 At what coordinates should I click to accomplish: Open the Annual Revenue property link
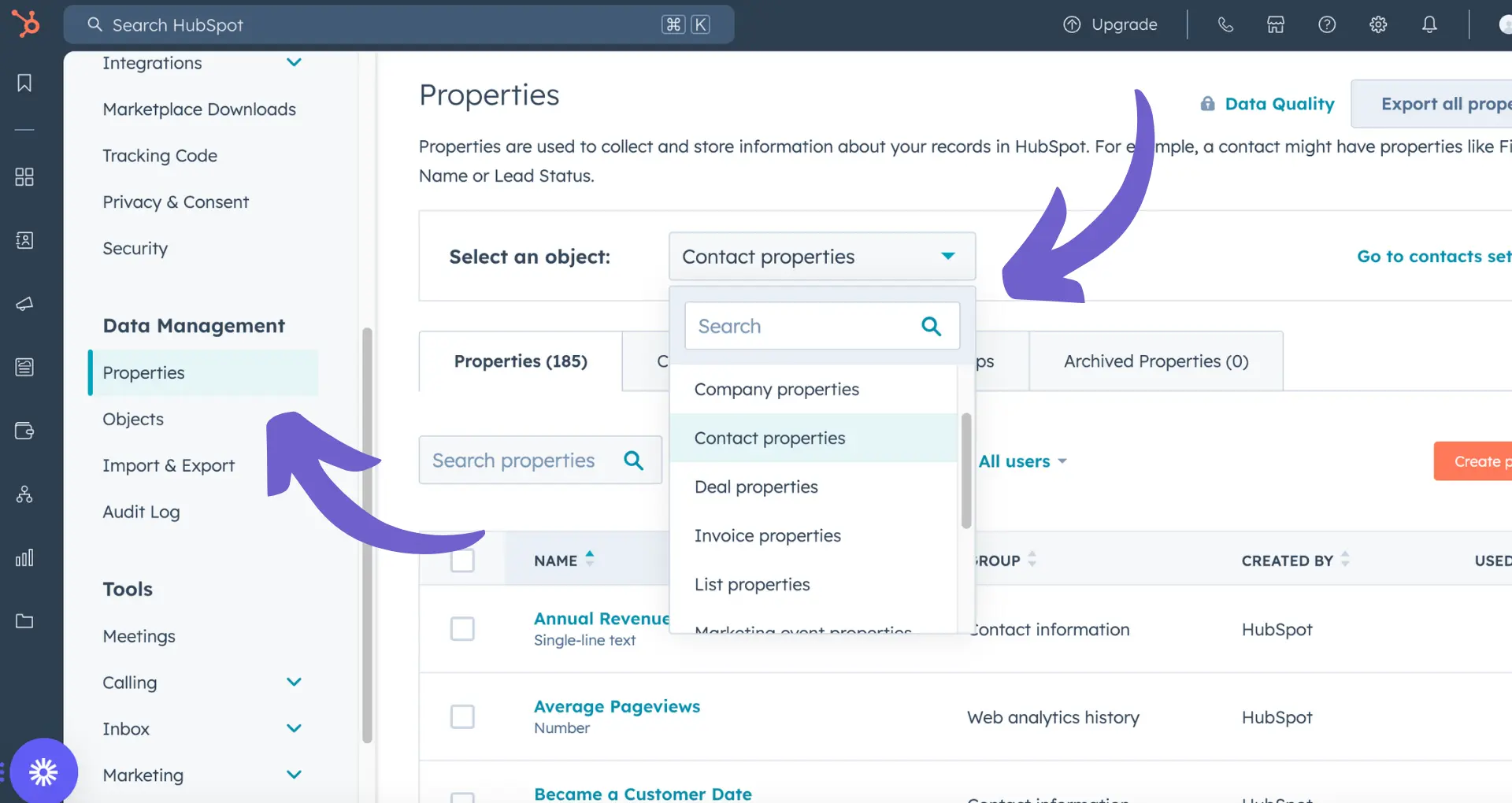pyautogui.click(x=602, y=619)
